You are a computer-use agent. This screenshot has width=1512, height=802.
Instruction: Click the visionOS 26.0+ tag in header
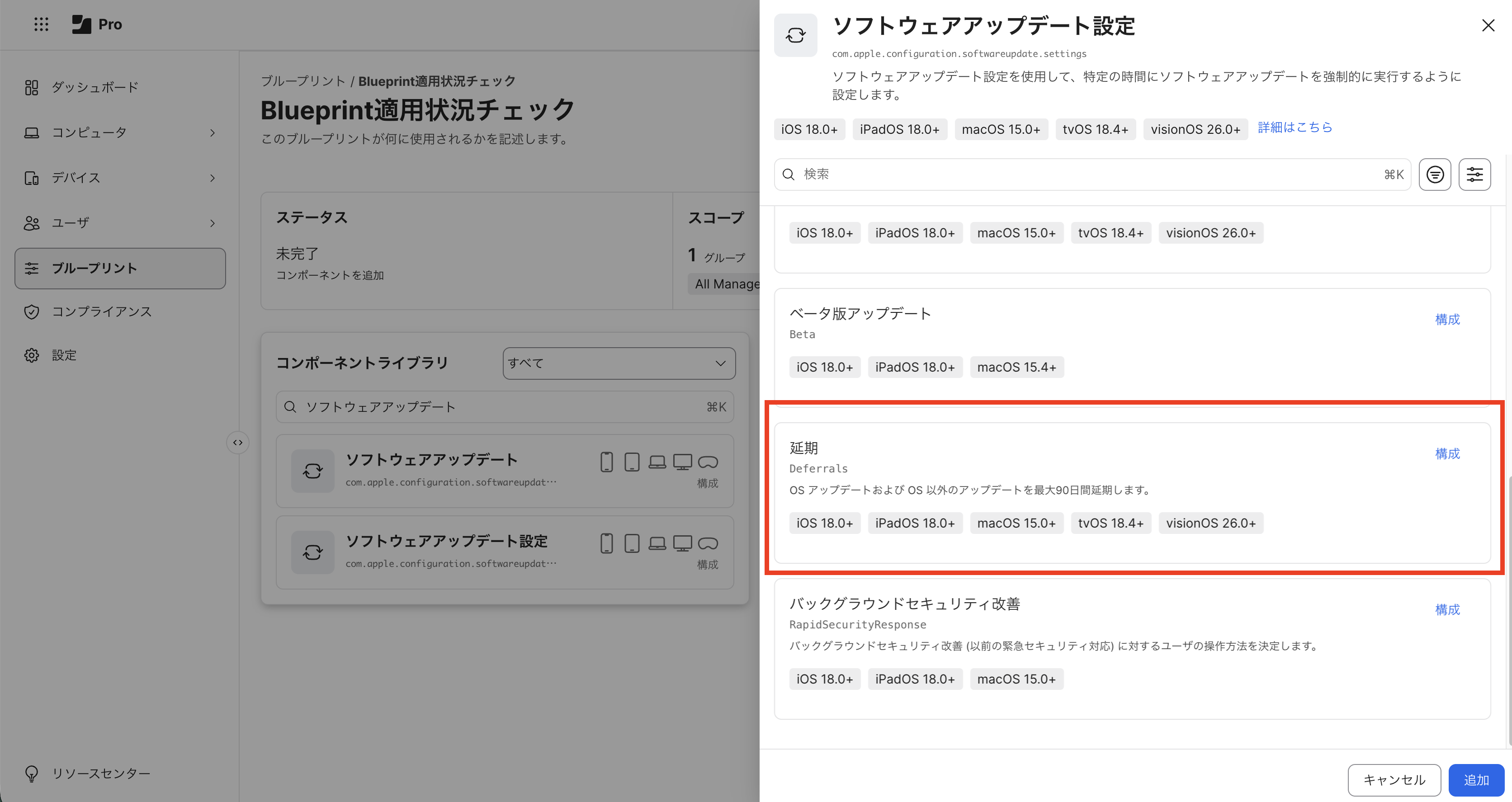coord(1195,129)
